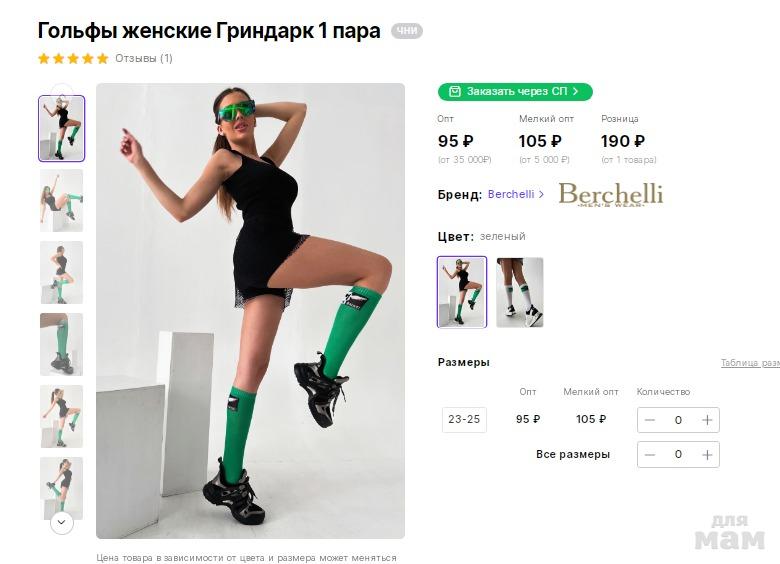Open the Таблица размеров link
Image resolution: width=780 pixels, height=564 pixels.
coord(750,363)
